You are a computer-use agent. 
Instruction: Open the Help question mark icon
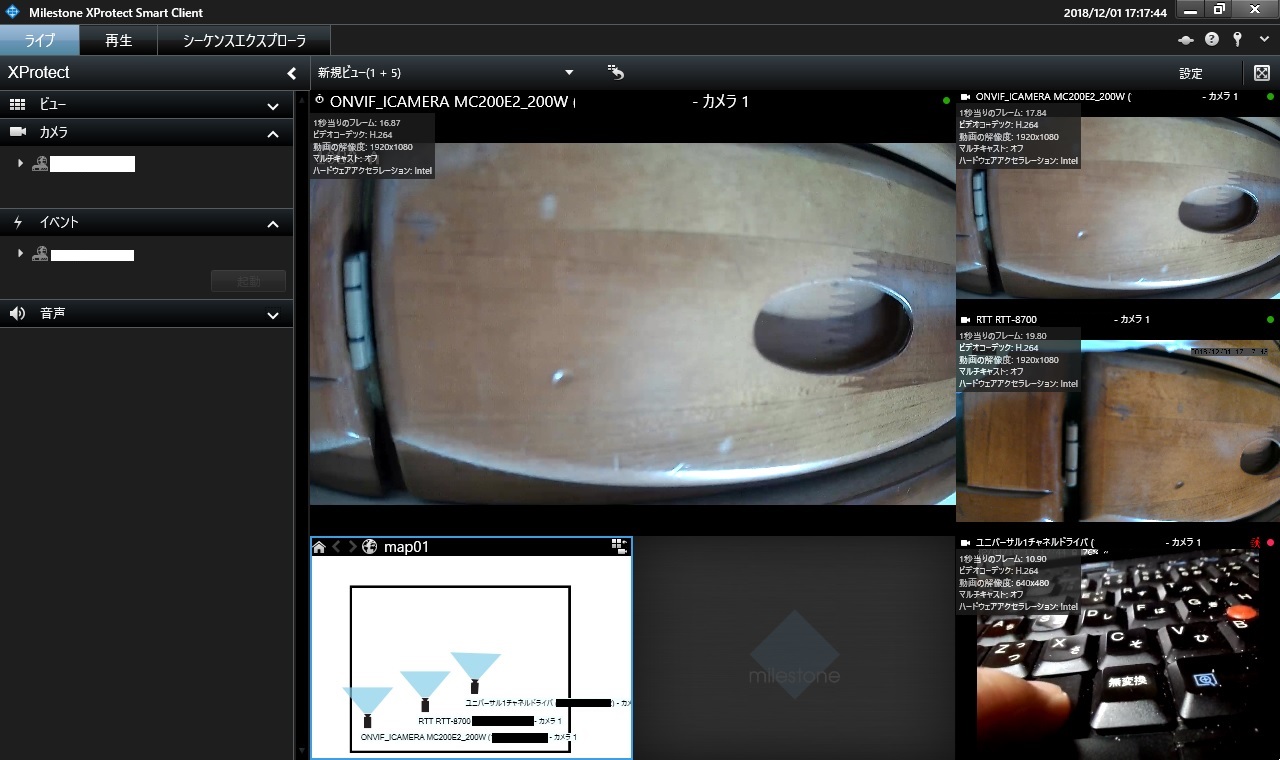point(1212,39)
